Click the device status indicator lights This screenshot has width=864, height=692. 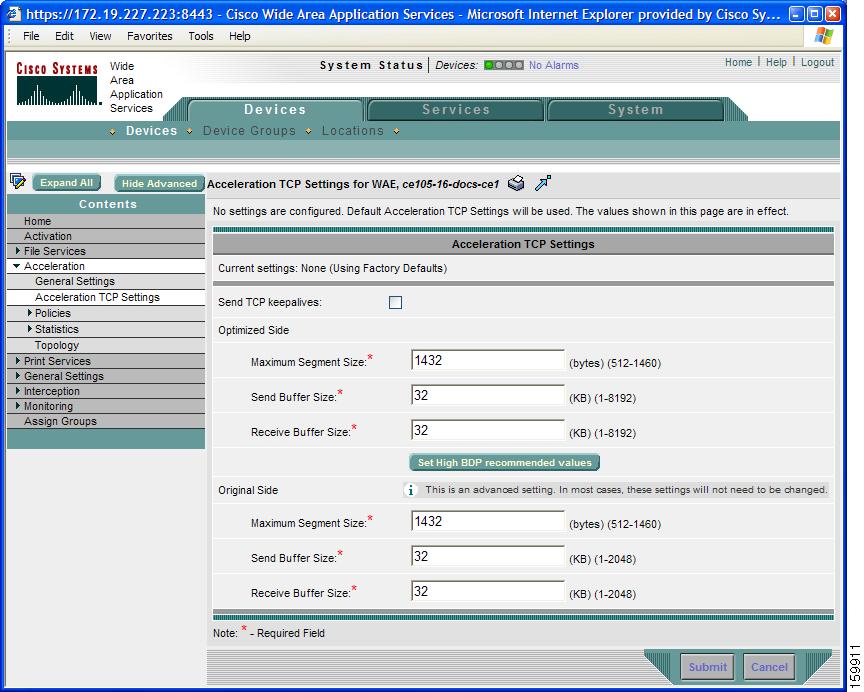[504, 65]
